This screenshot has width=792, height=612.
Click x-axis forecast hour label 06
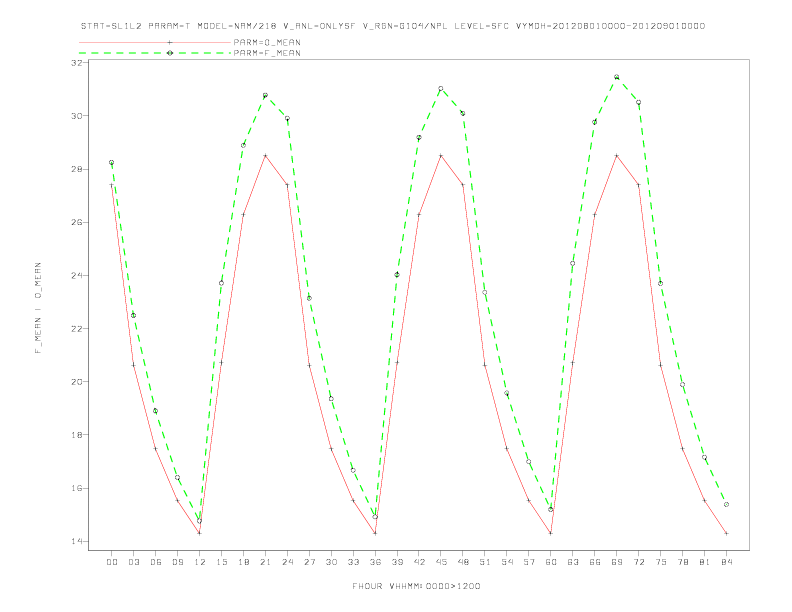tap(156, 562)
